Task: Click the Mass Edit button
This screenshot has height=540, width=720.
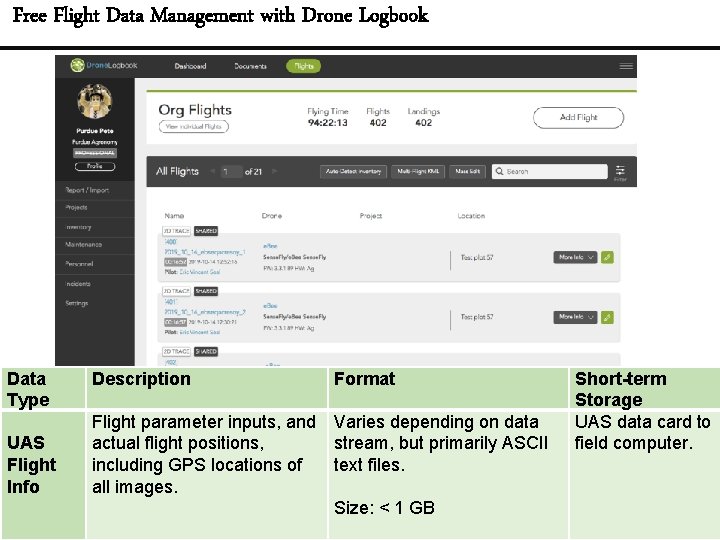Action: click(467, 171)
